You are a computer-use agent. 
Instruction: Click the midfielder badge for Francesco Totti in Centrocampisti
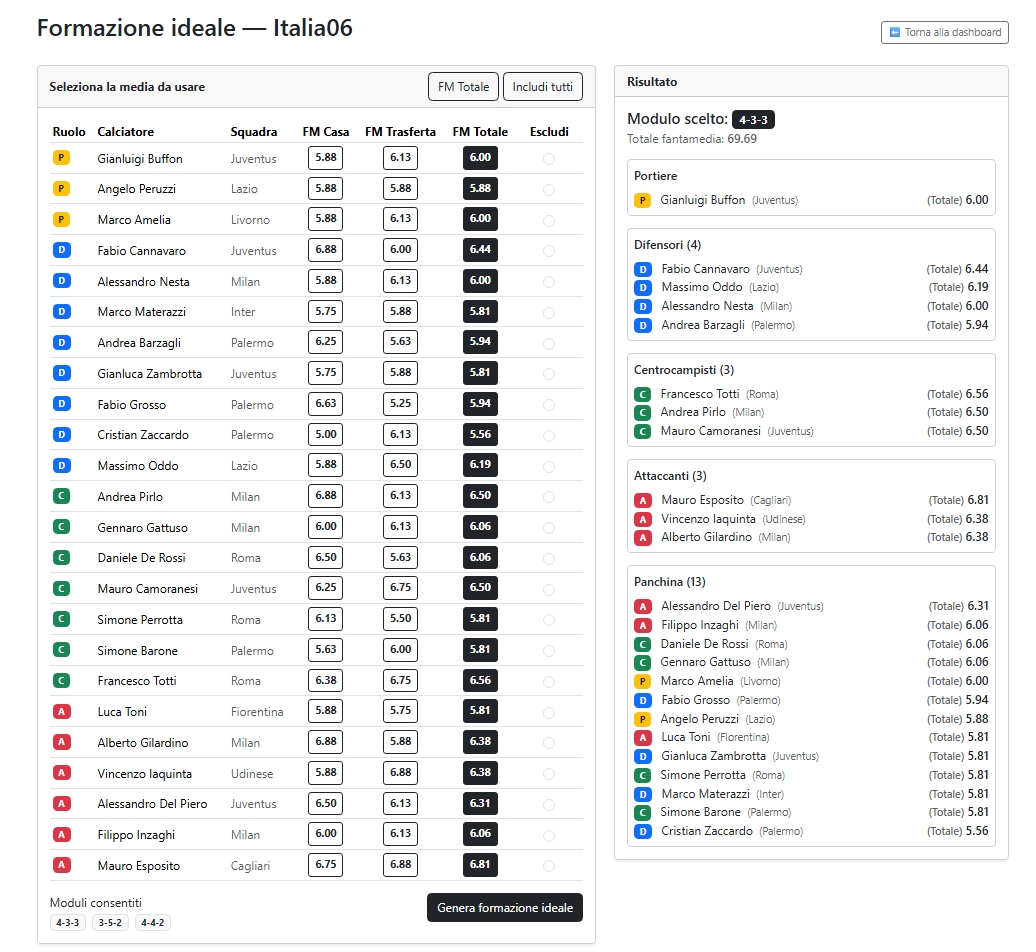click(x=642, y=394)
